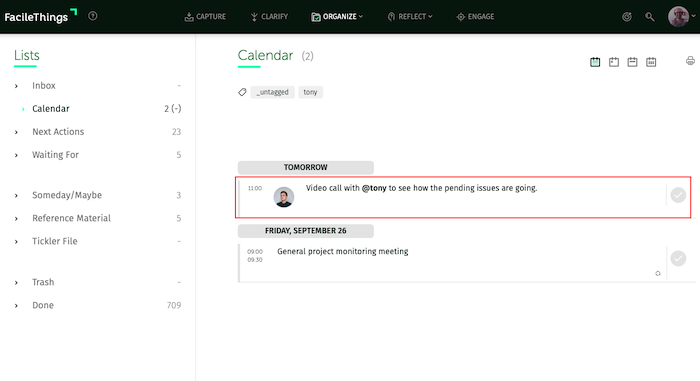
Task: Mark the project monitoring meeting as done
Action: click(x=678, y=259)
